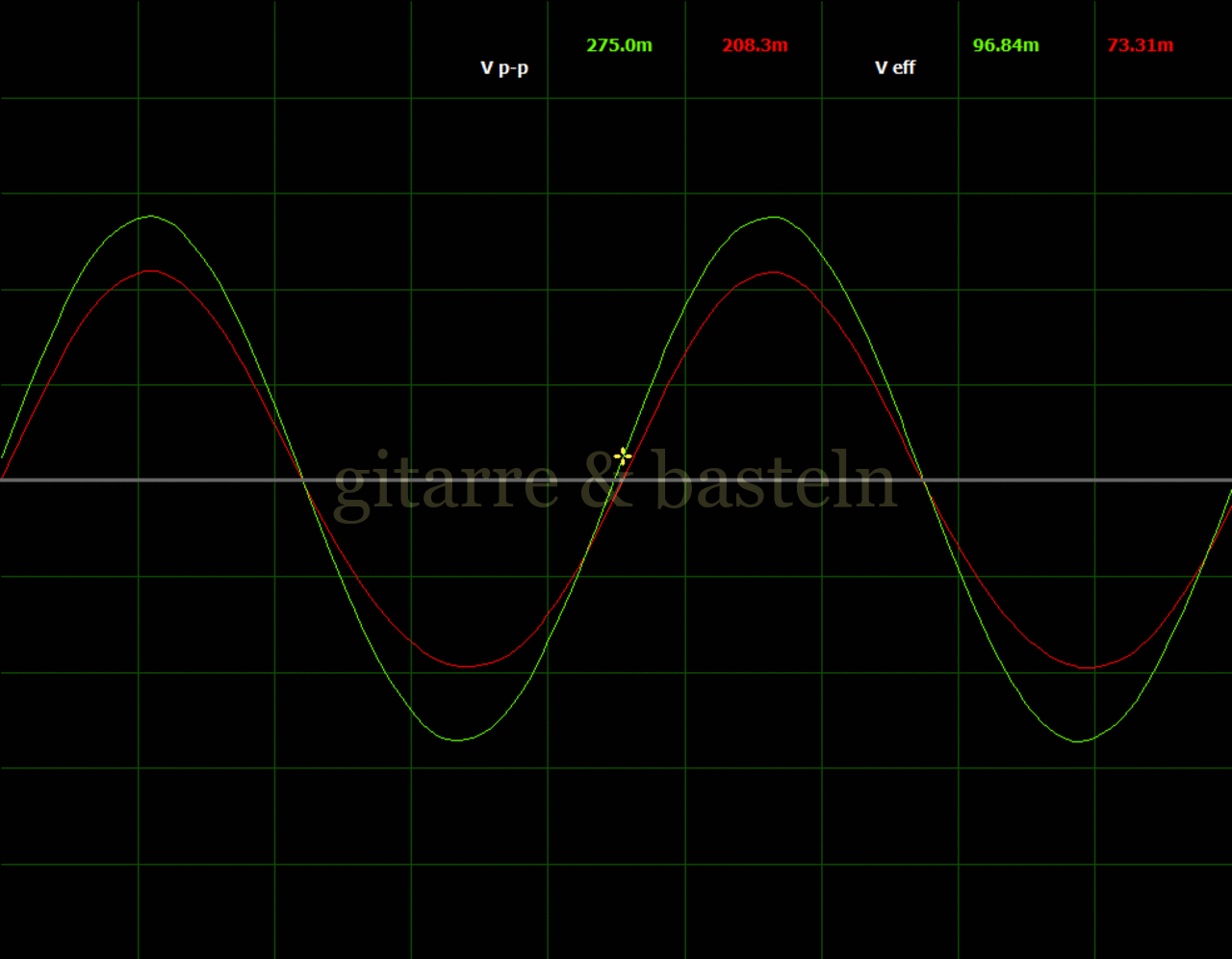Click the first red waveform trough
Screen dimensions: 1232x959
(x=466, y=666)
